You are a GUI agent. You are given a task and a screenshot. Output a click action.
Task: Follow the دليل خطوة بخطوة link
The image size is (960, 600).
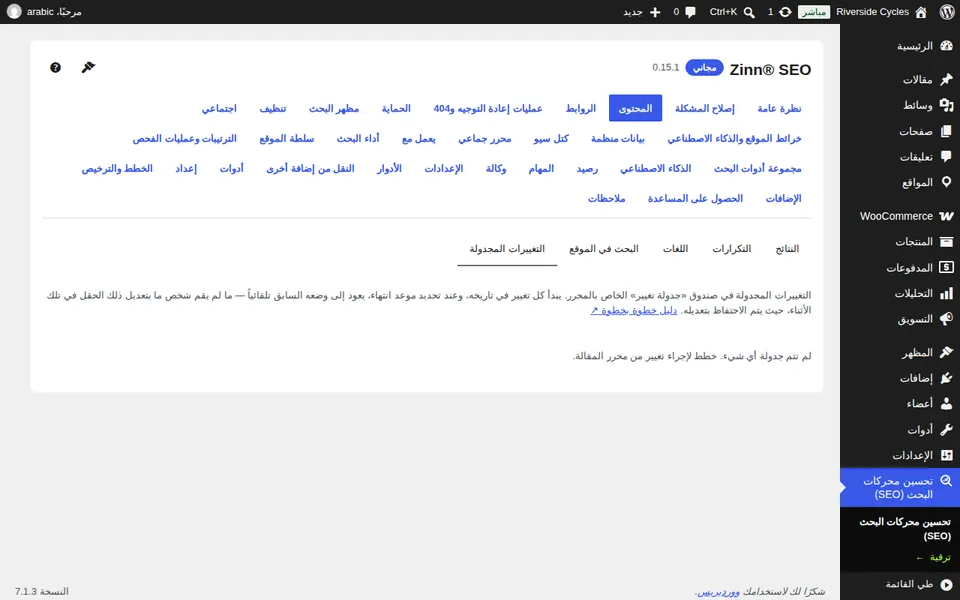(x=634, y=310)
